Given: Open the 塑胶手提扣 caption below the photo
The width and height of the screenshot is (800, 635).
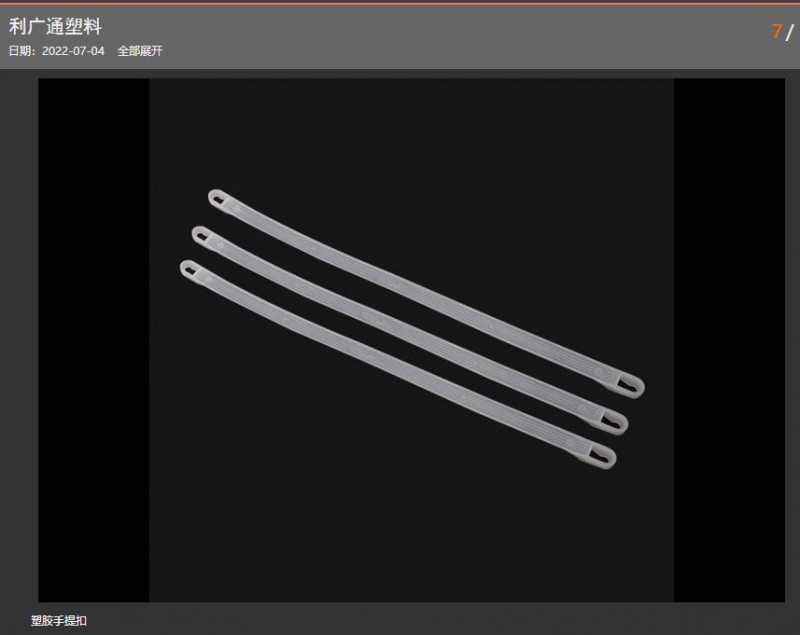Looking at the screenshot, I should (x=59, y=621).
